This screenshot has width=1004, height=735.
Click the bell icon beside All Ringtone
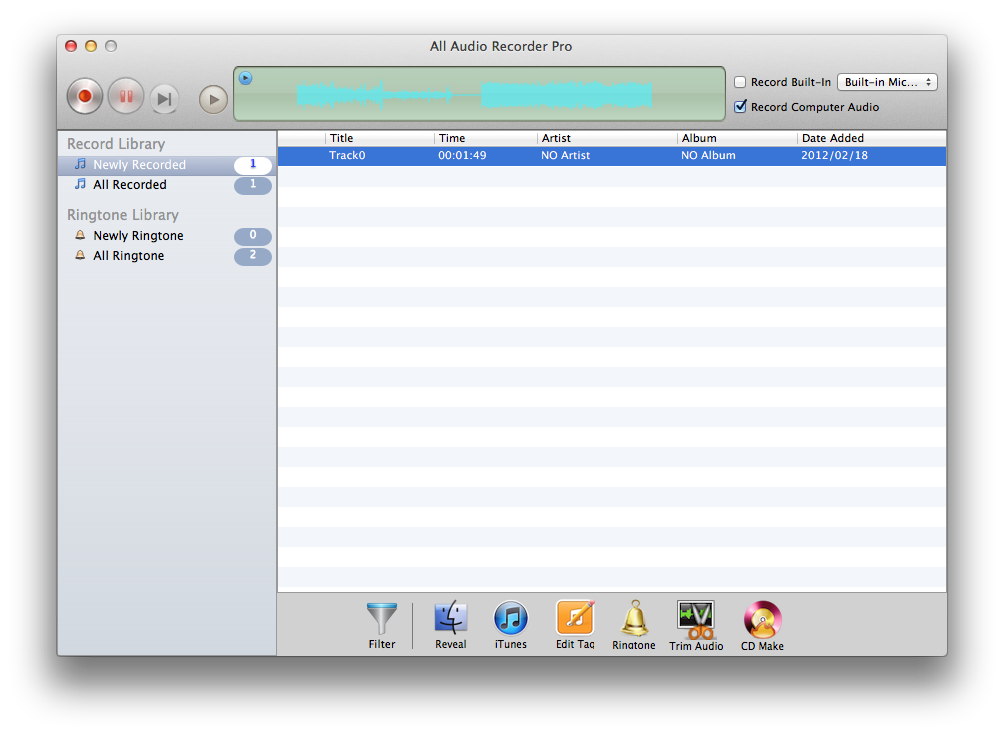point(80,255)
